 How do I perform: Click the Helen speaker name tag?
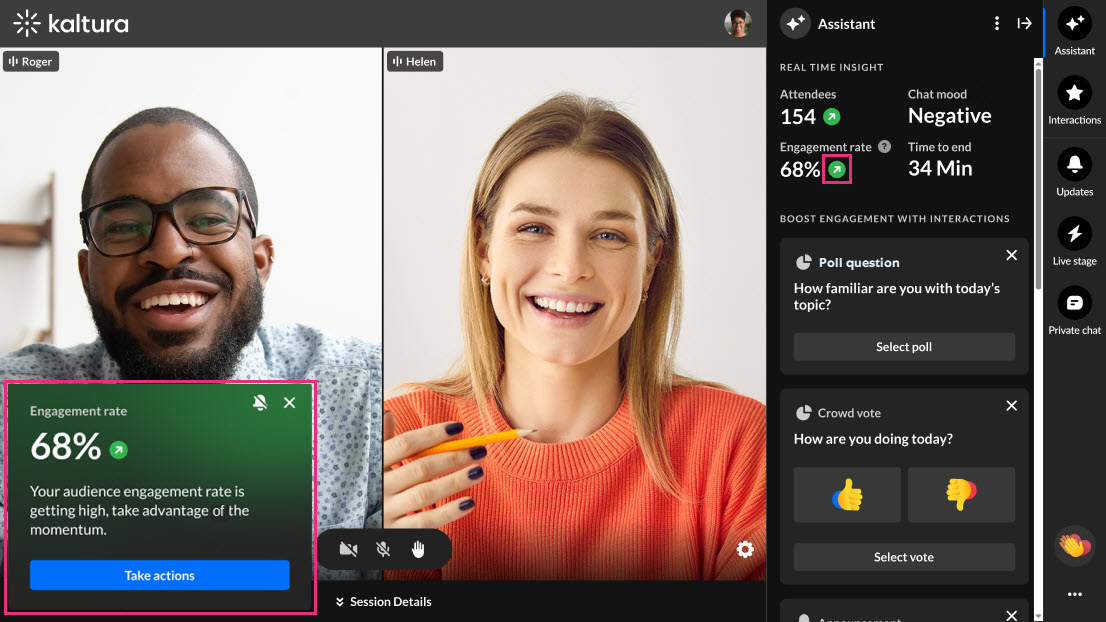pyautogui.click(x=415, y=61)
